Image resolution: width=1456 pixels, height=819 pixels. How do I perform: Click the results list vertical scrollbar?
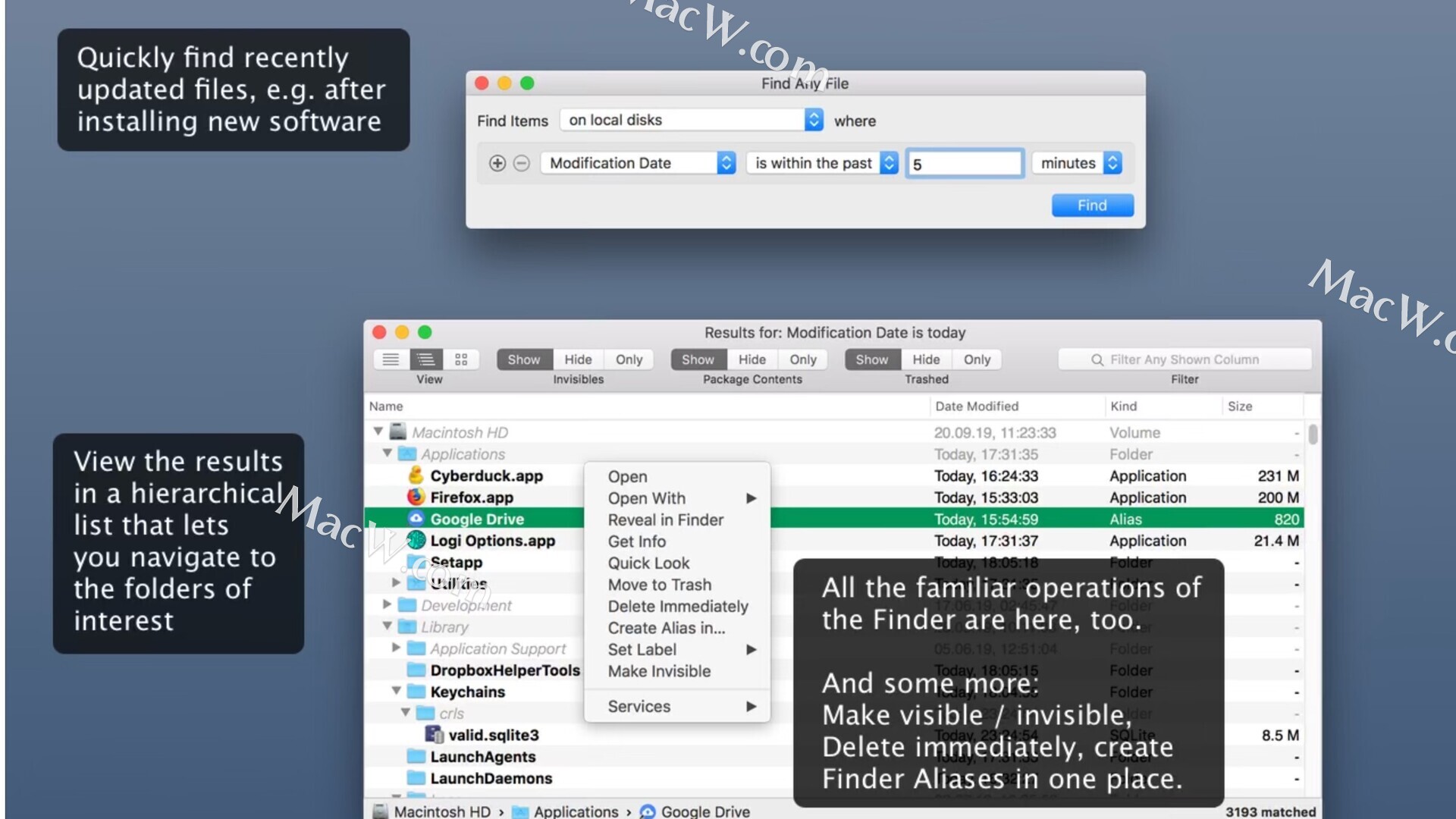(1313, 435)
